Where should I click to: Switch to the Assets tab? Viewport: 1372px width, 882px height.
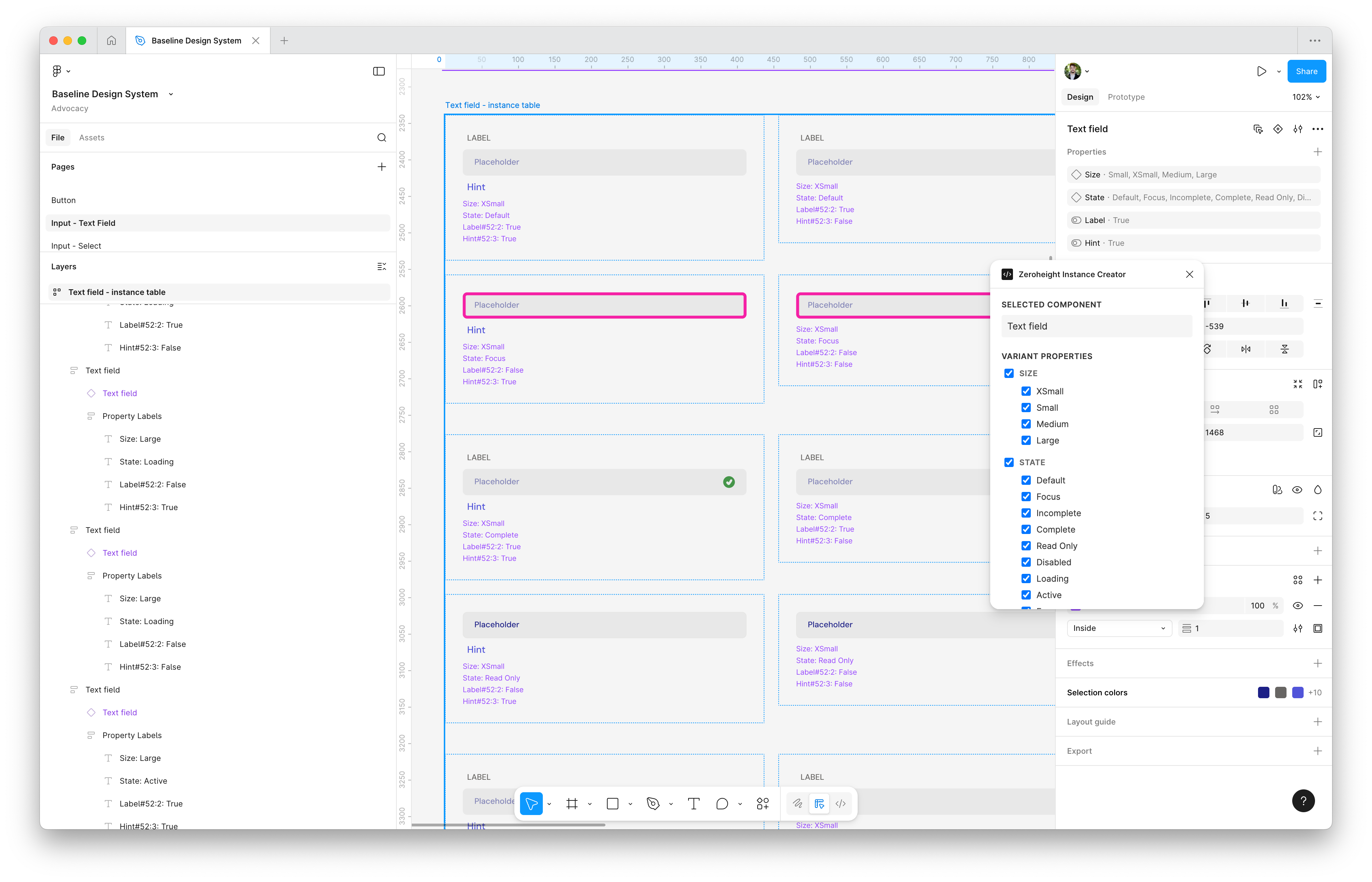pyautogui.click(x=92, y=138)
